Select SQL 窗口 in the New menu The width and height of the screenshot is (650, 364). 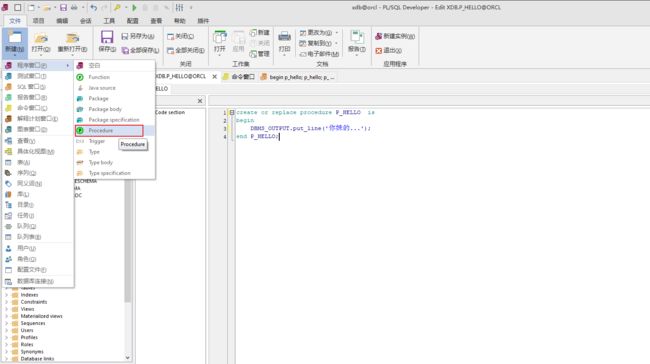[38, 87]
